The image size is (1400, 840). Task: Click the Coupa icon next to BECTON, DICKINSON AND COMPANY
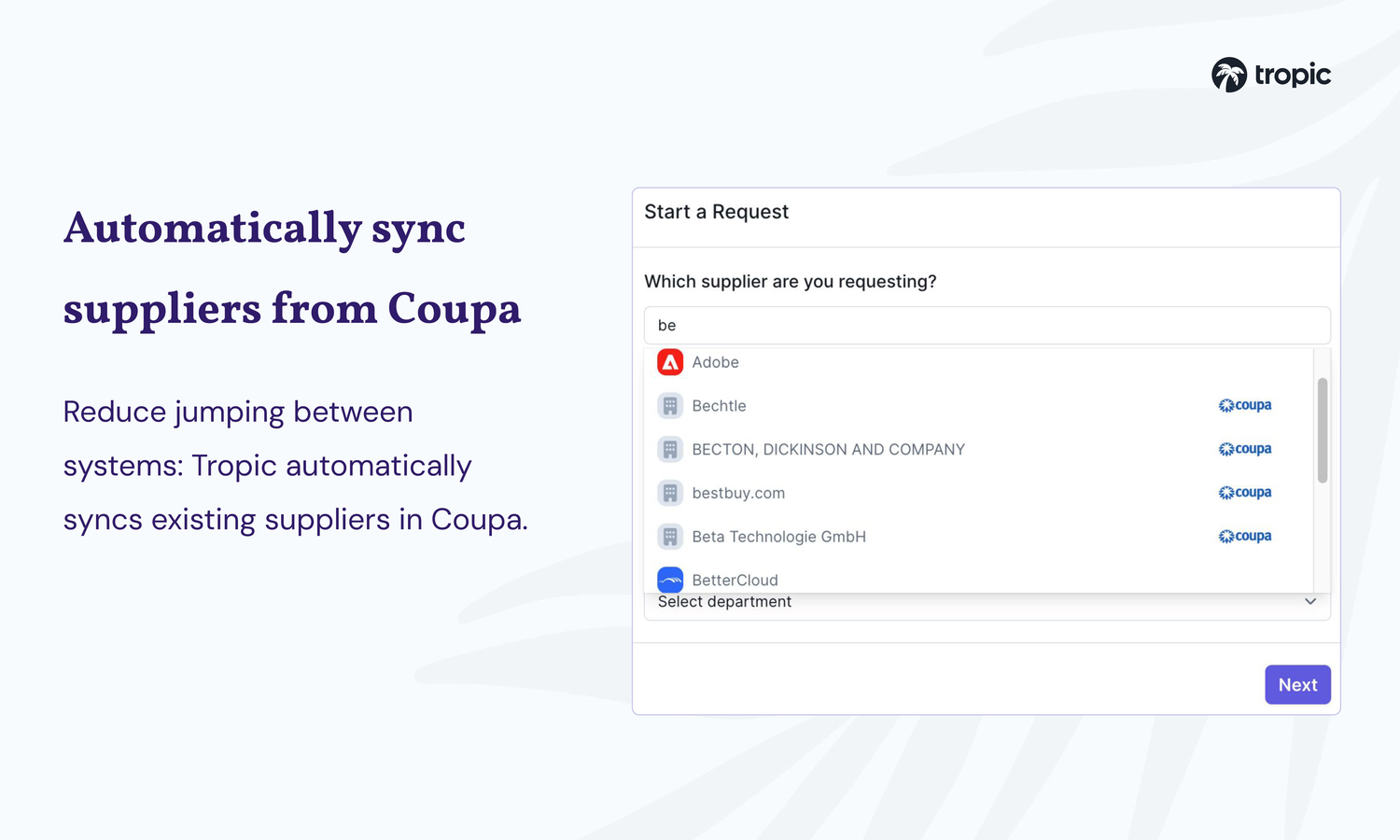pyautogui.click(x=1245, y=449)
